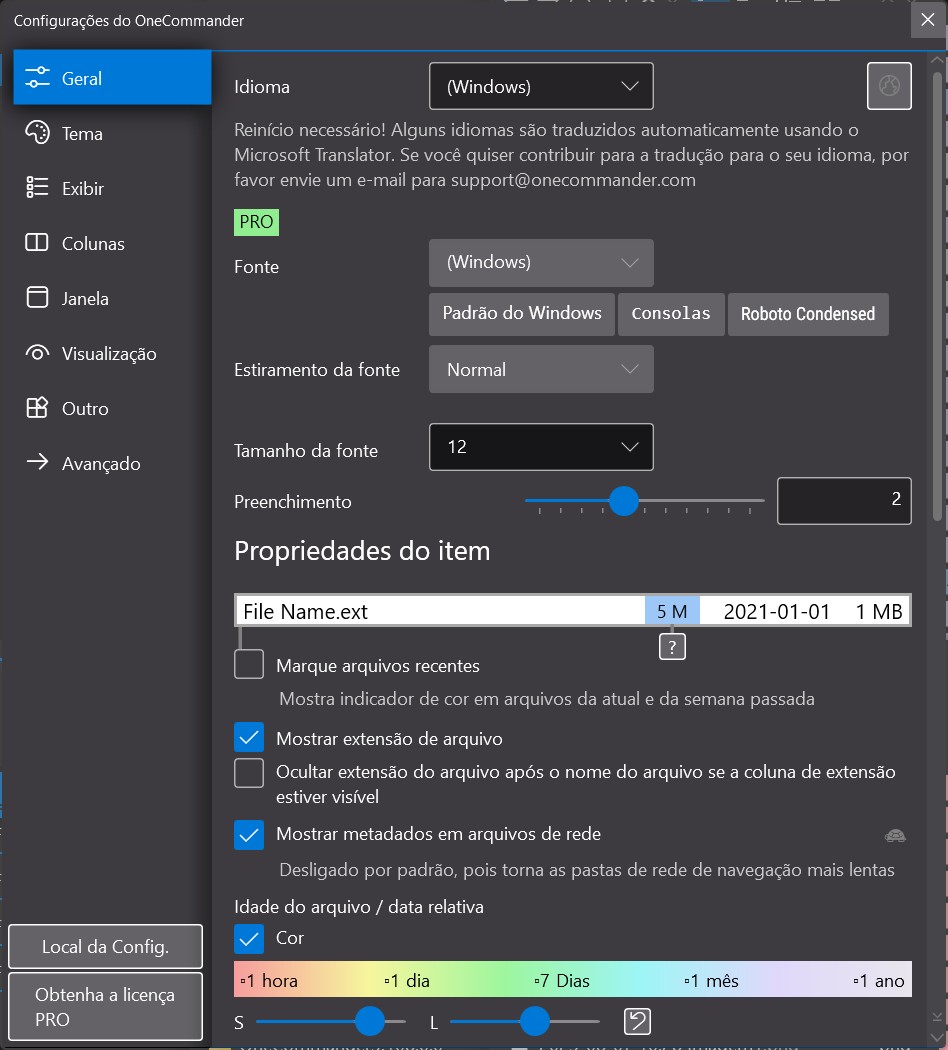Click the turtle slow-performance icon
Viewport: 948px width, 1050px height.
click(895, 835)
